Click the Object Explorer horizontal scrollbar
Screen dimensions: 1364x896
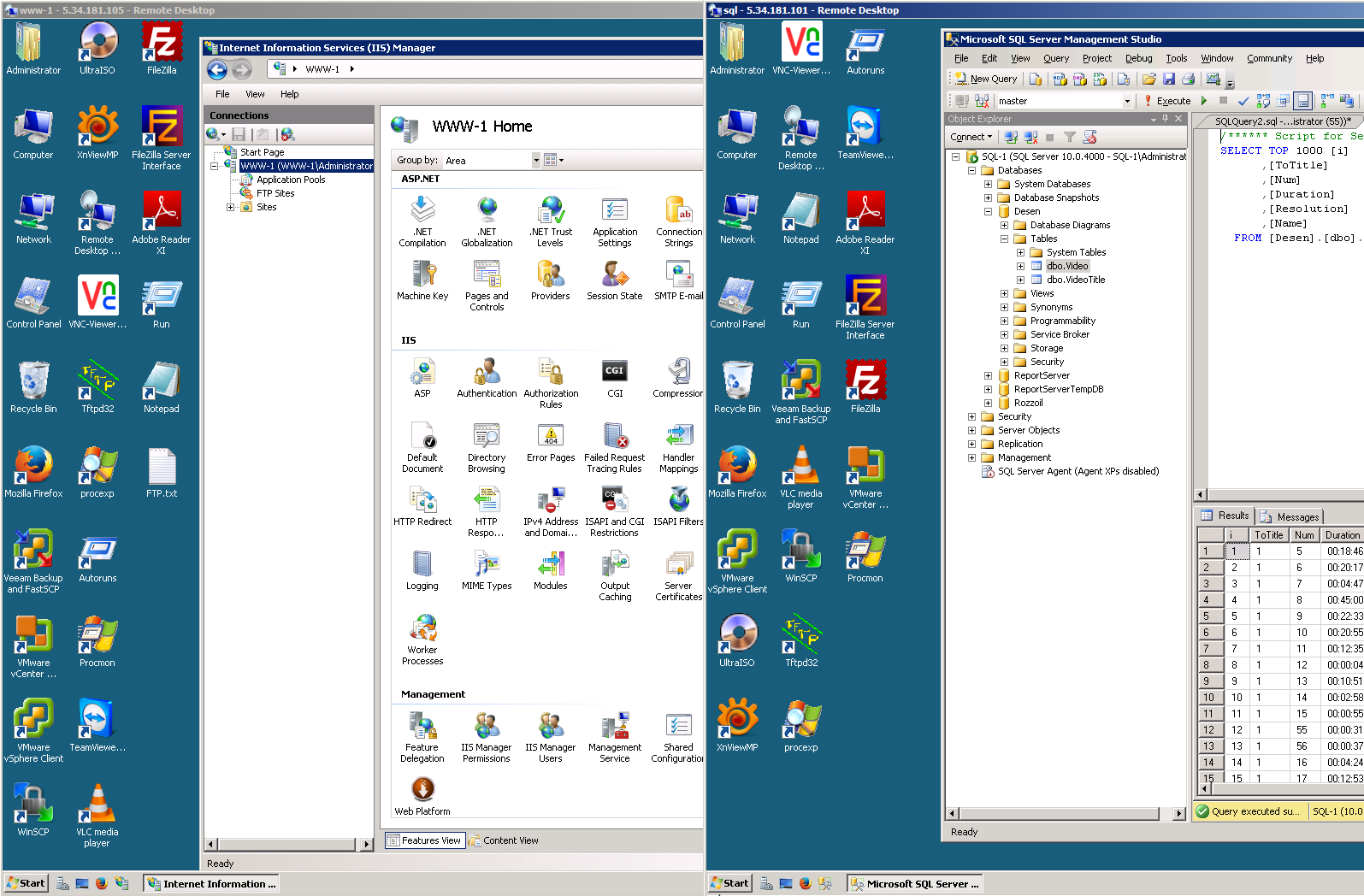pyautogui.click(x=1066, y=813)
